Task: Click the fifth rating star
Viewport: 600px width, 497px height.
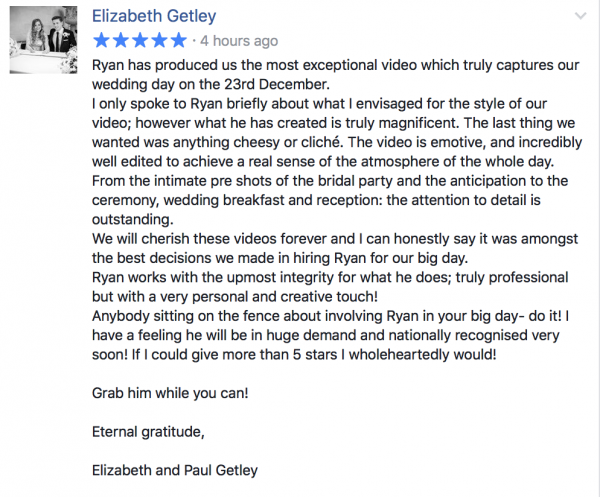Action: coord(177,41)
